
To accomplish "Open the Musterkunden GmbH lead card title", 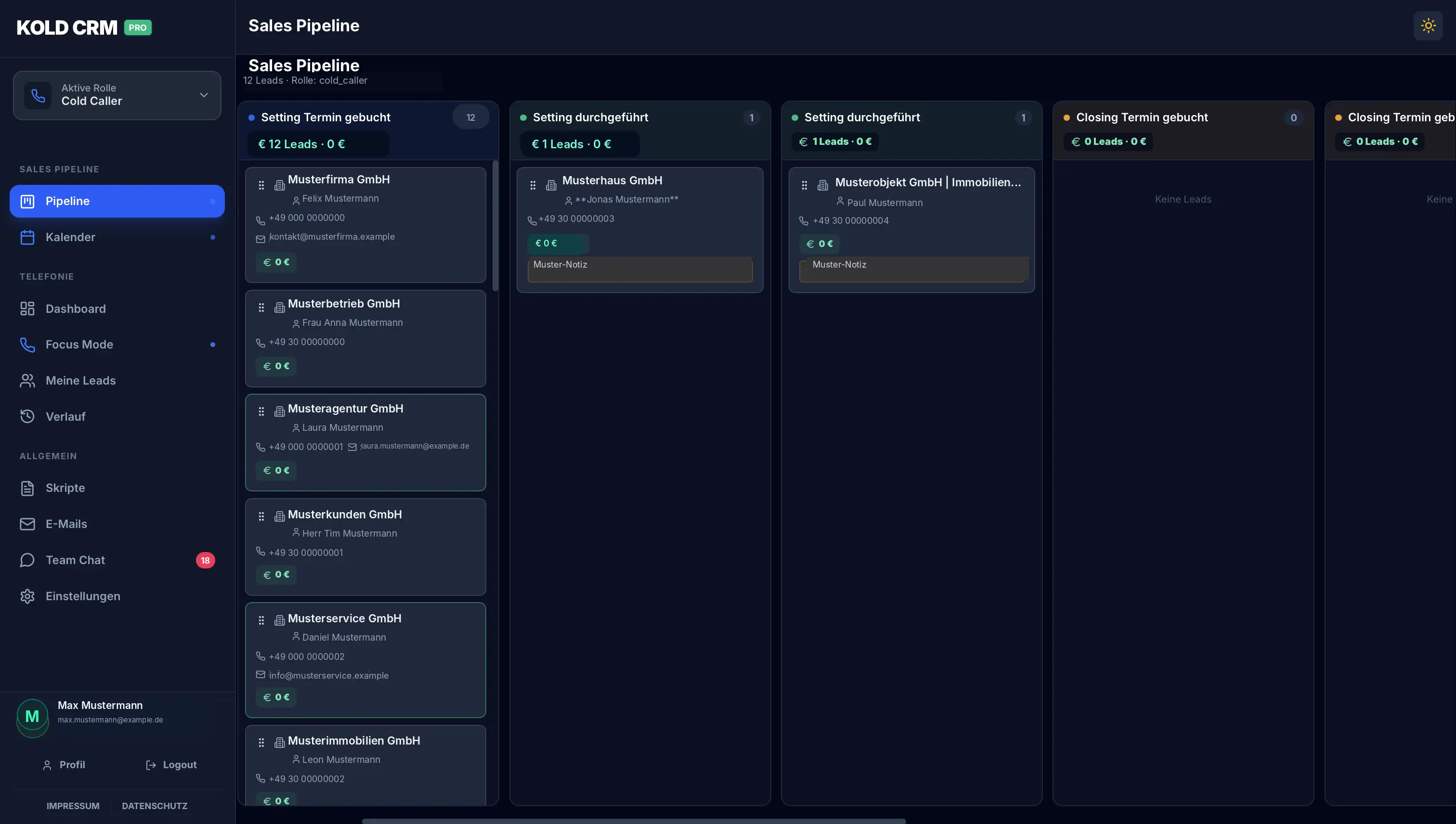I will tap(345, 515).
